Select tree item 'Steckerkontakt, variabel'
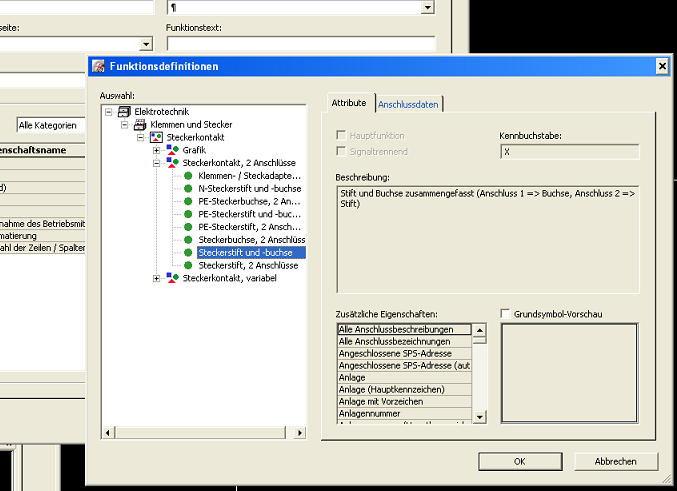677x491 pixels. click(x=229, y=278)
